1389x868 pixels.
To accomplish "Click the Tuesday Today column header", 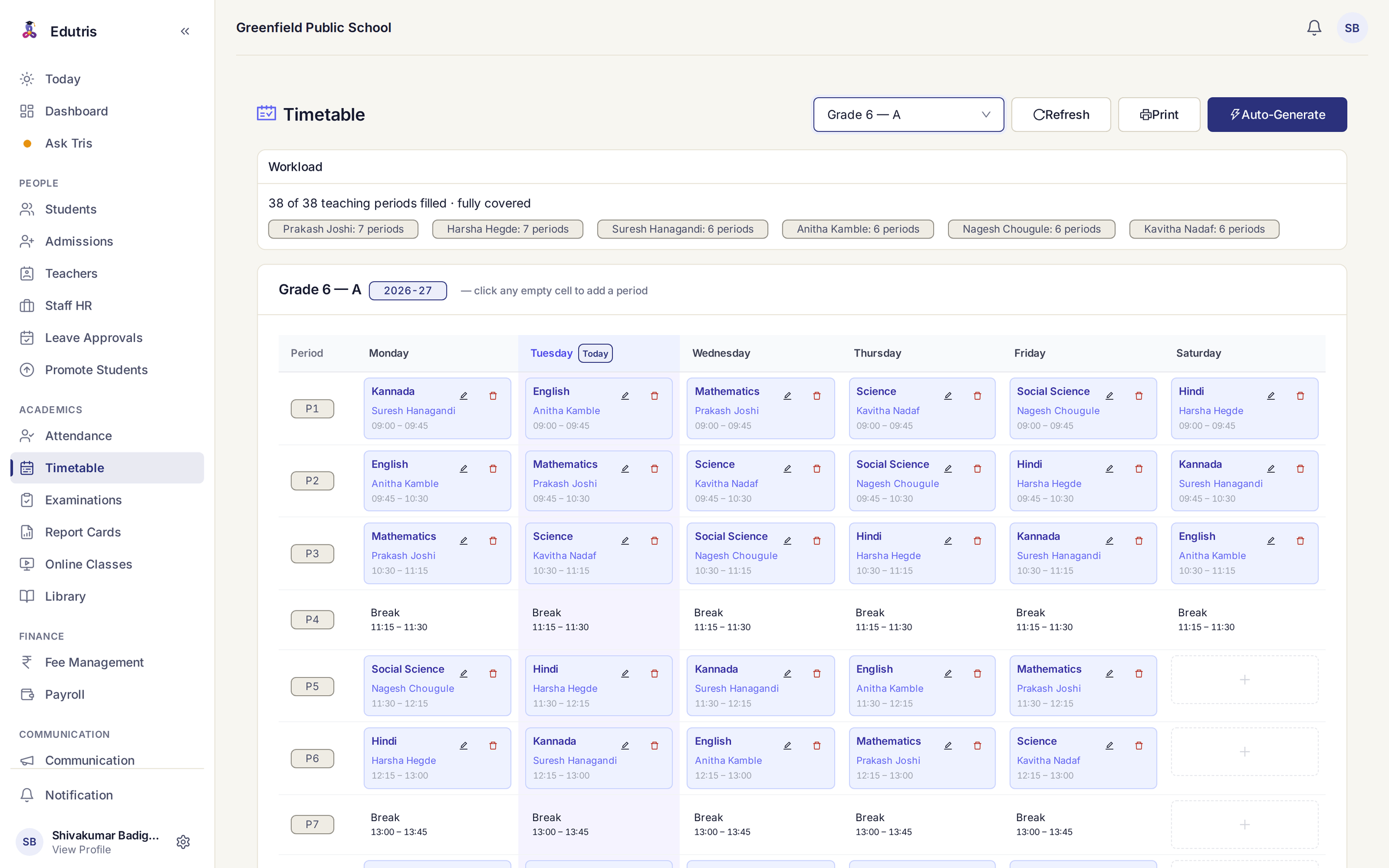I will pyautogui.click(x=599, y=353).
